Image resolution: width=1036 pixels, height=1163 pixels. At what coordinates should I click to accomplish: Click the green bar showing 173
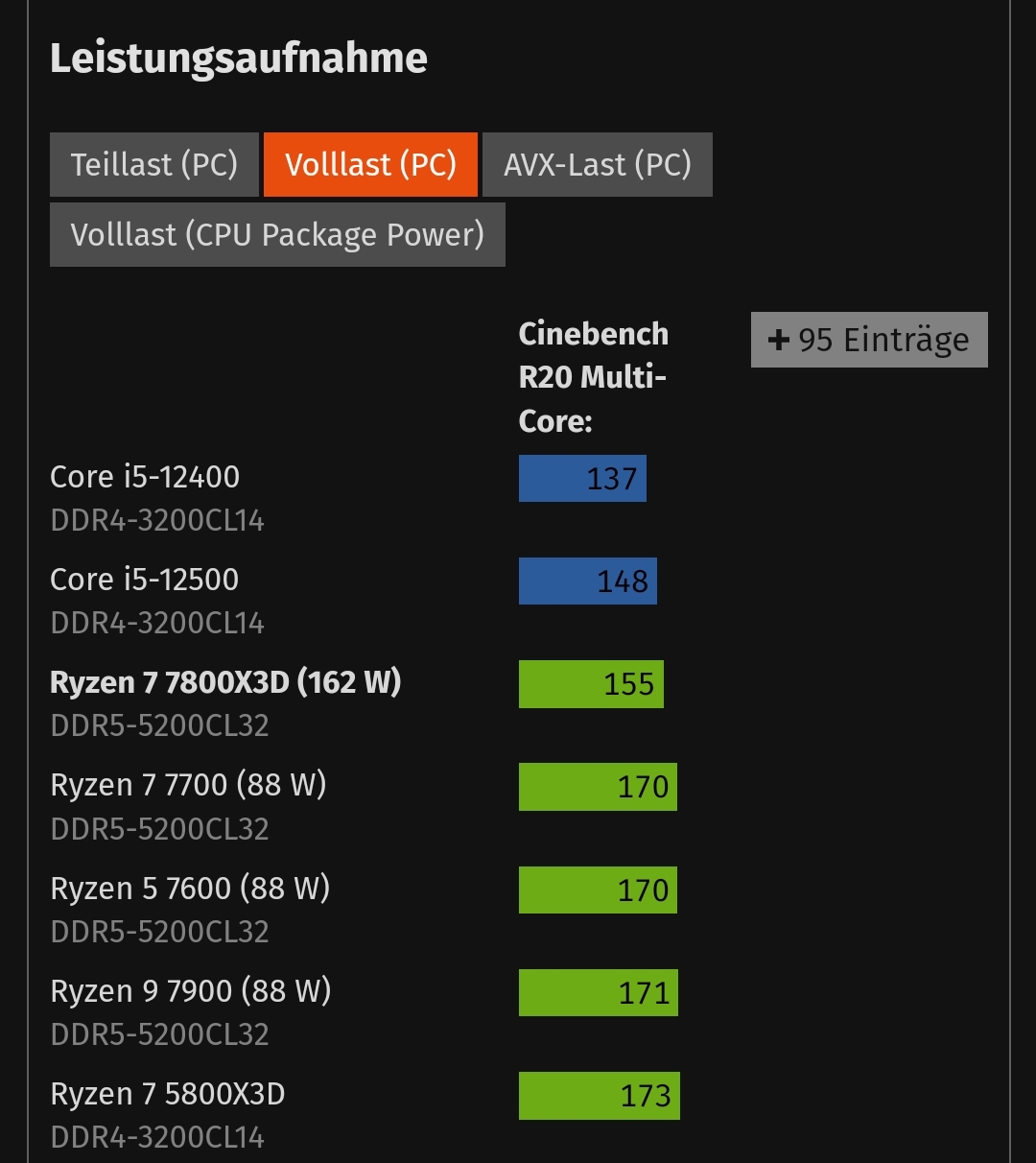pyautogui.click(x=600, y=1096)
